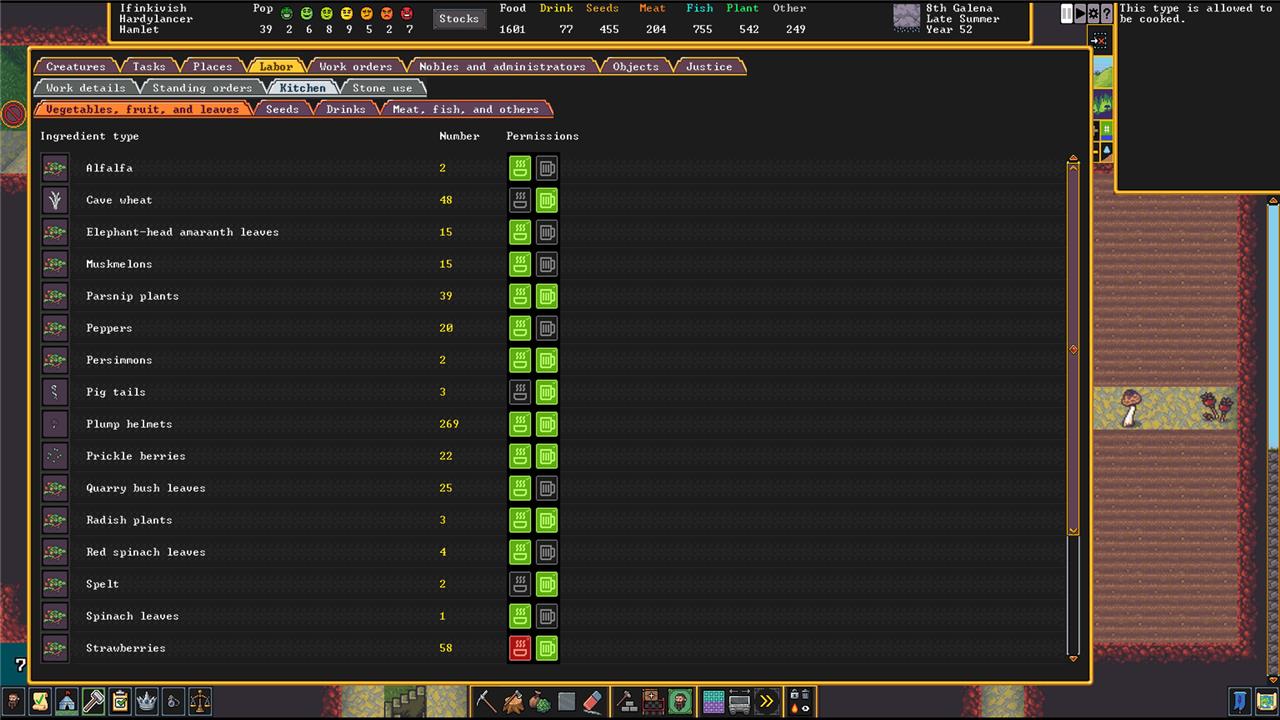Viewport: 1280px width, 720px height.
Task: Open the help question mark icon
Action: point(1107,14)
